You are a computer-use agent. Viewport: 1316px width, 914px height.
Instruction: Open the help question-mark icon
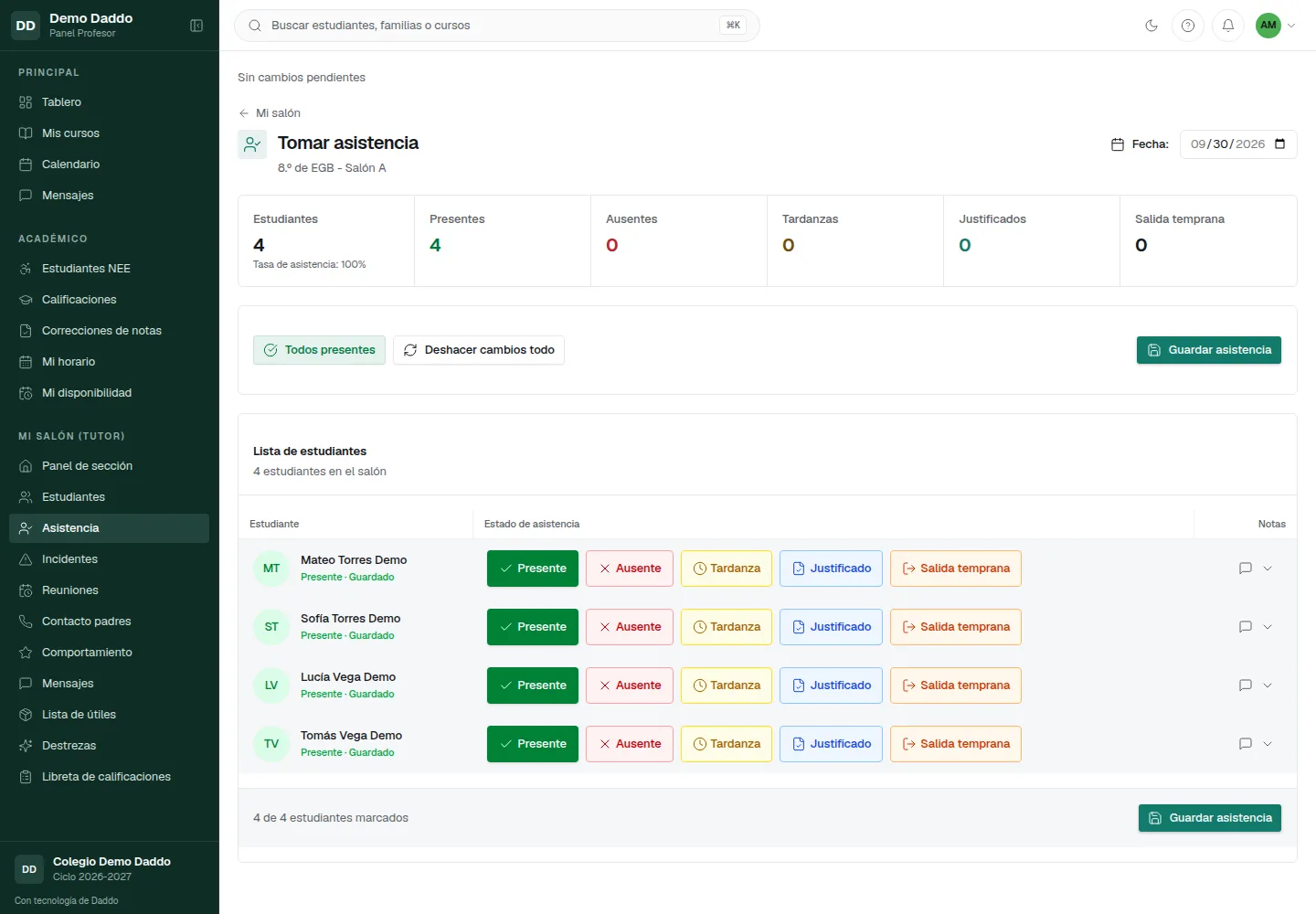pos(1188,26)
